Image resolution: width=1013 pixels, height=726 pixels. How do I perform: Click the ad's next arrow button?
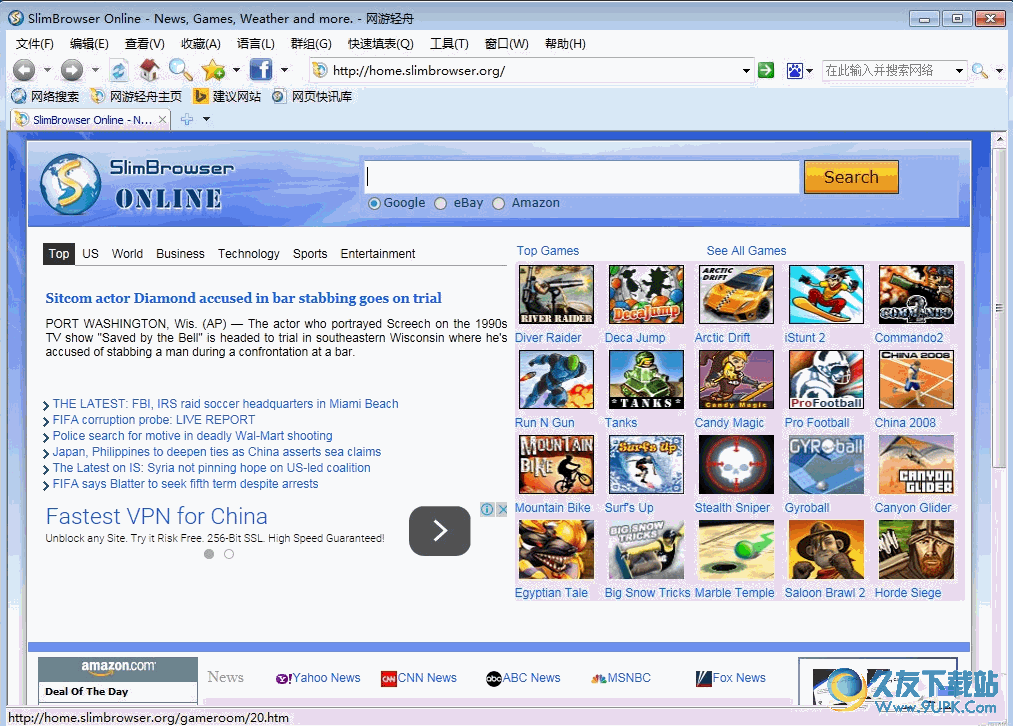tap(440, 531)
